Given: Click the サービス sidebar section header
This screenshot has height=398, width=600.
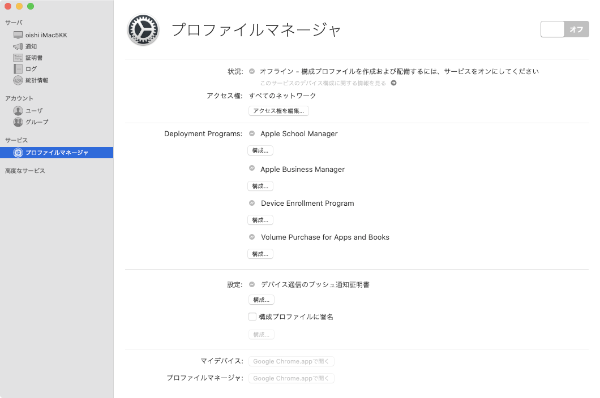Looking at the screenshot, I should pyautogui.click(x=16, y=140).
